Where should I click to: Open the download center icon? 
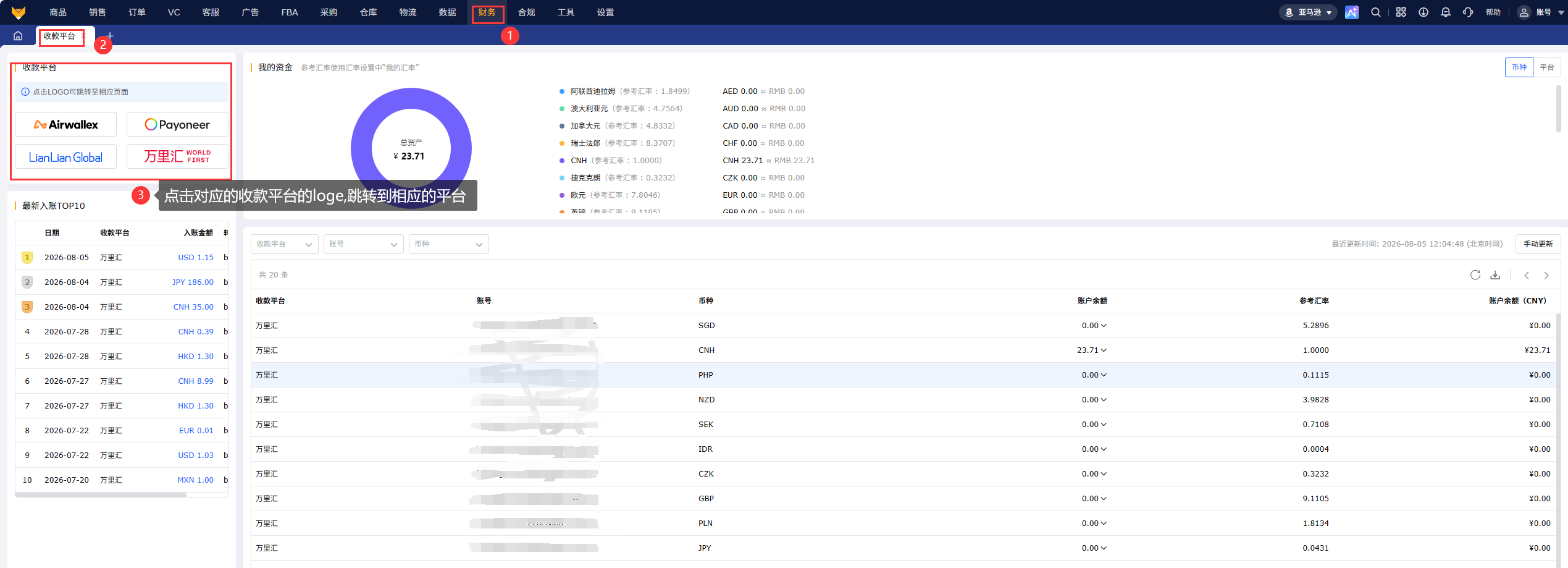point(1423,12)
